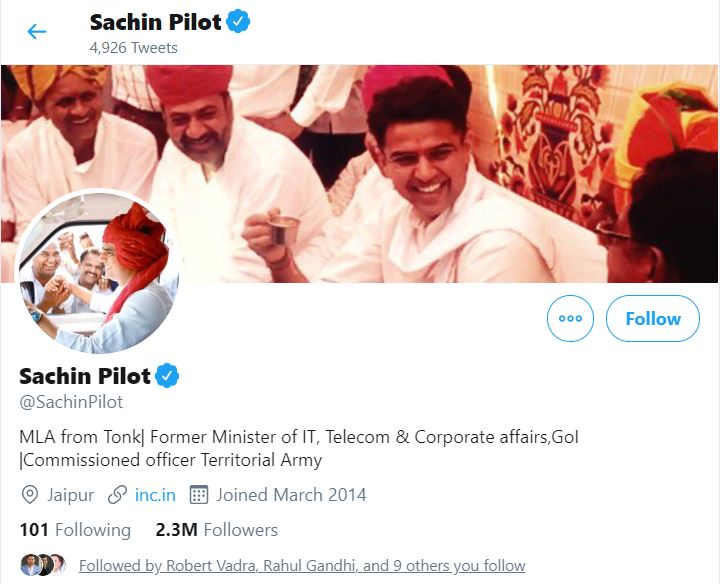Click the back arrow icon

click(37, 32)
